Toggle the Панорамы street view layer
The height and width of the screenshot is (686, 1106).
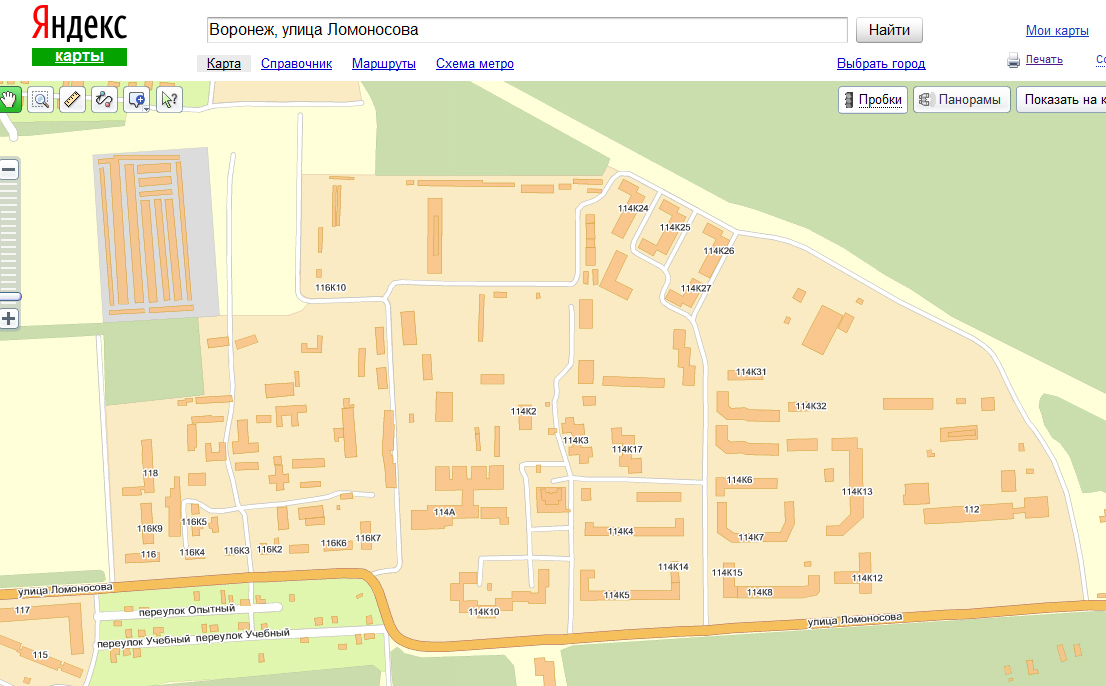point(962,100)
